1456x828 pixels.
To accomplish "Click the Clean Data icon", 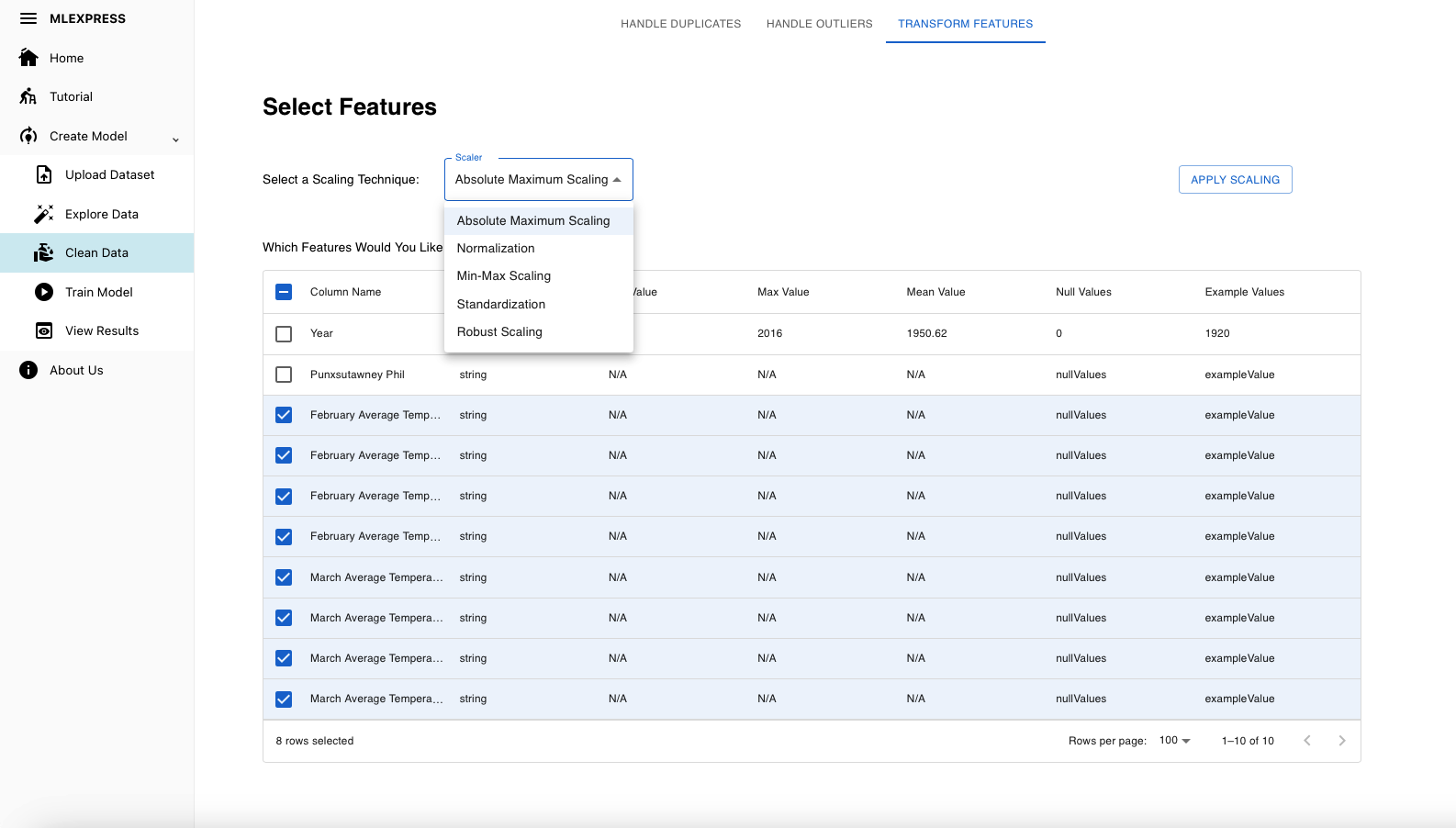I will click(x=44, y=252).
